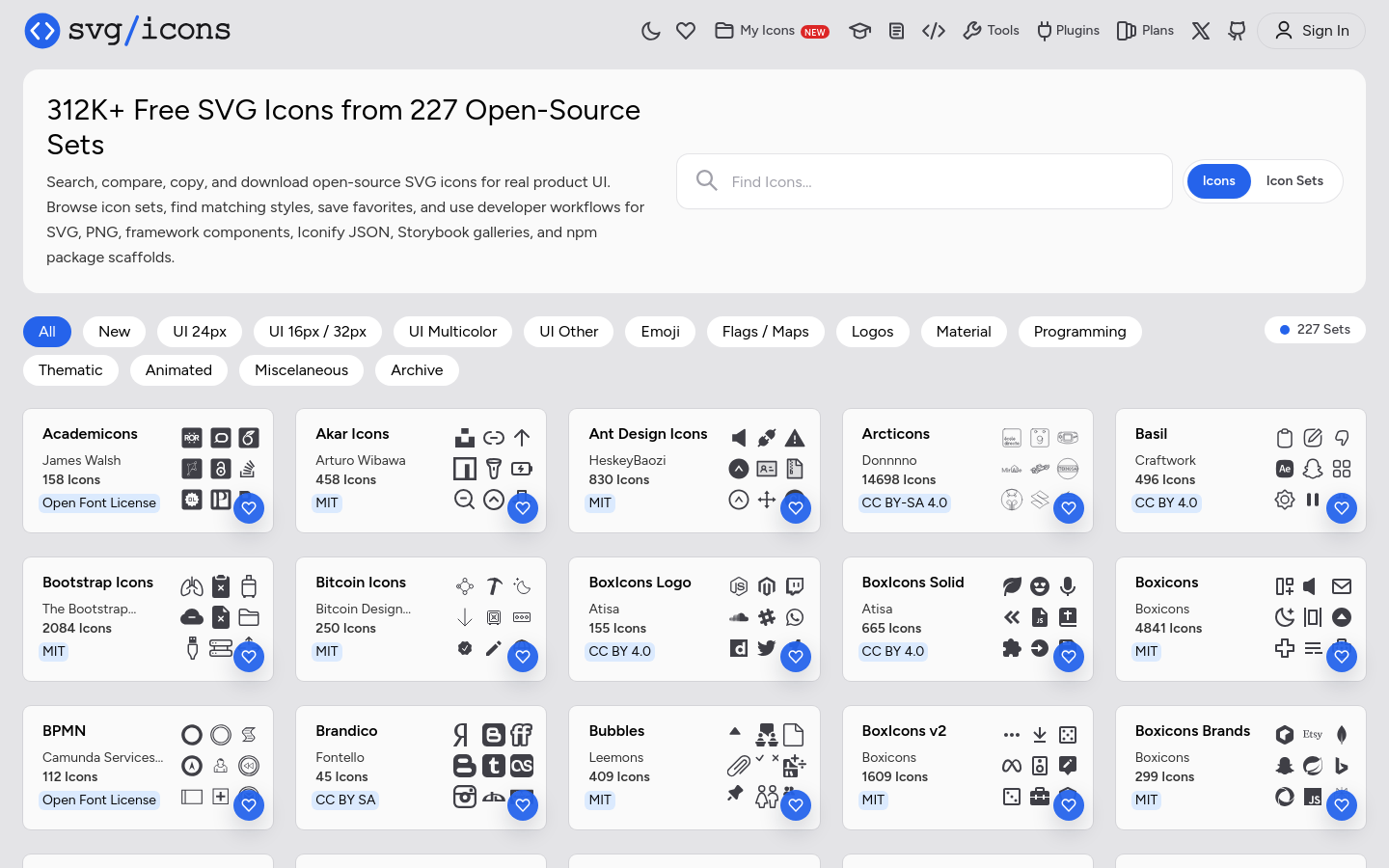
Task: Click the '14698 Icons' count text
Action: click(x=899, y=479)
